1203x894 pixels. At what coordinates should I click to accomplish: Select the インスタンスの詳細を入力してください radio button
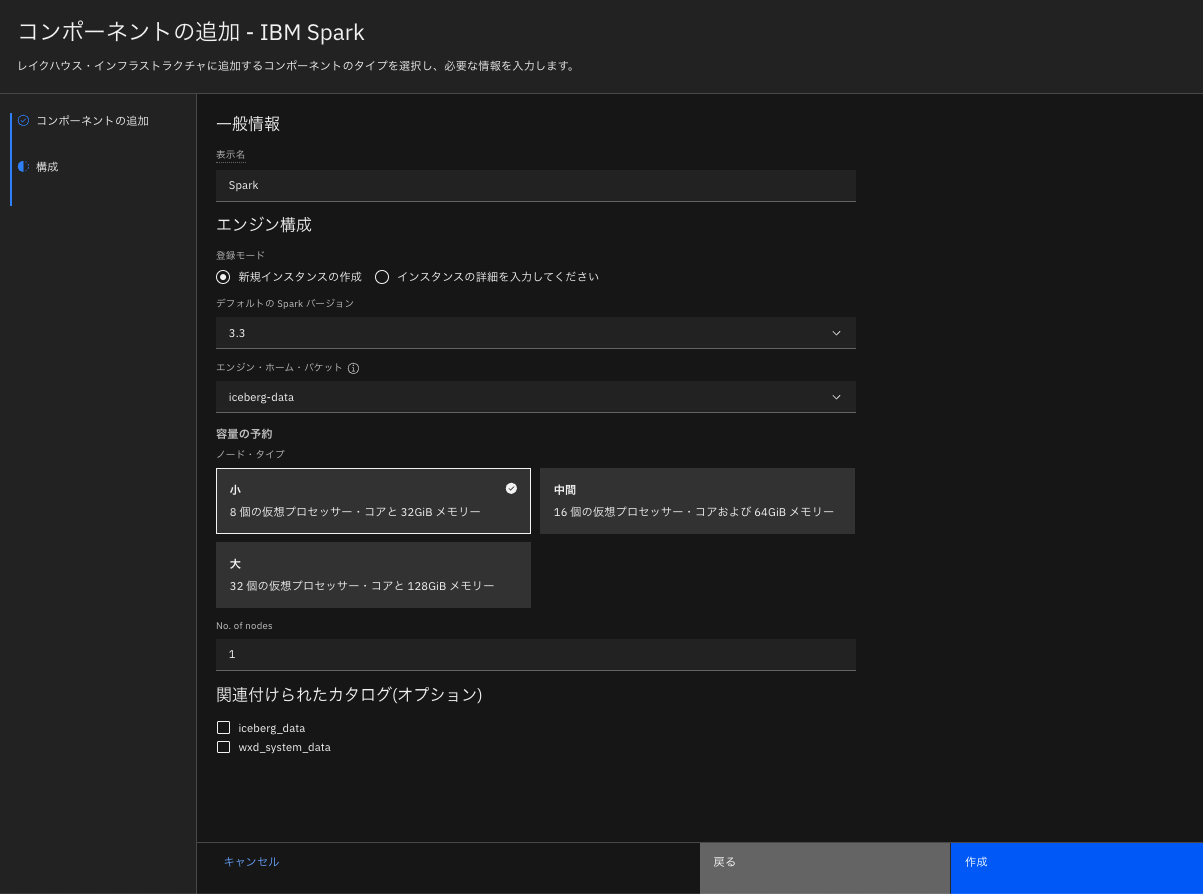click(x=382, y=277)
